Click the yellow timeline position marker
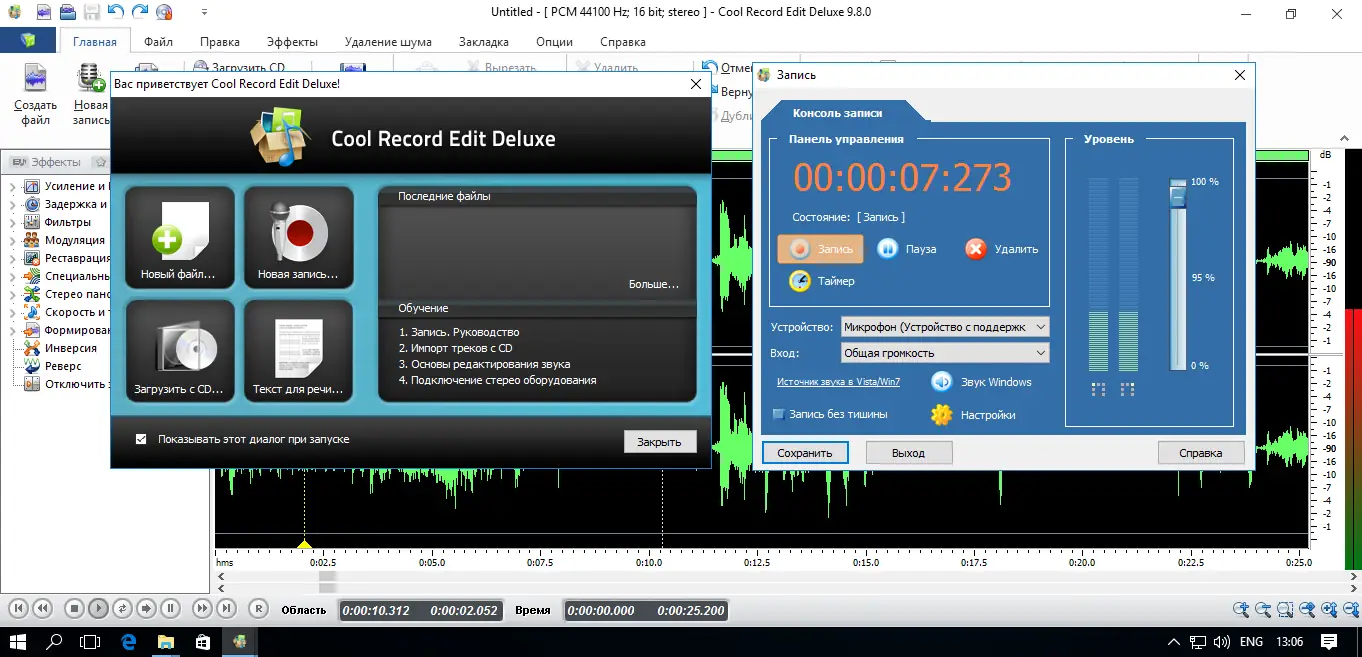 305,544
